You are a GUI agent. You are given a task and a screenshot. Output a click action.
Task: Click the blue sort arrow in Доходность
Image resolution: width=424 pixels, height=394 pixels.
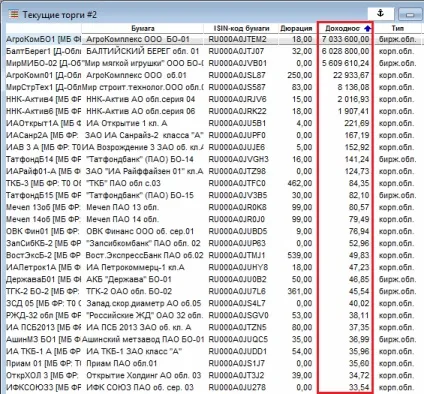tap(368, 29)
